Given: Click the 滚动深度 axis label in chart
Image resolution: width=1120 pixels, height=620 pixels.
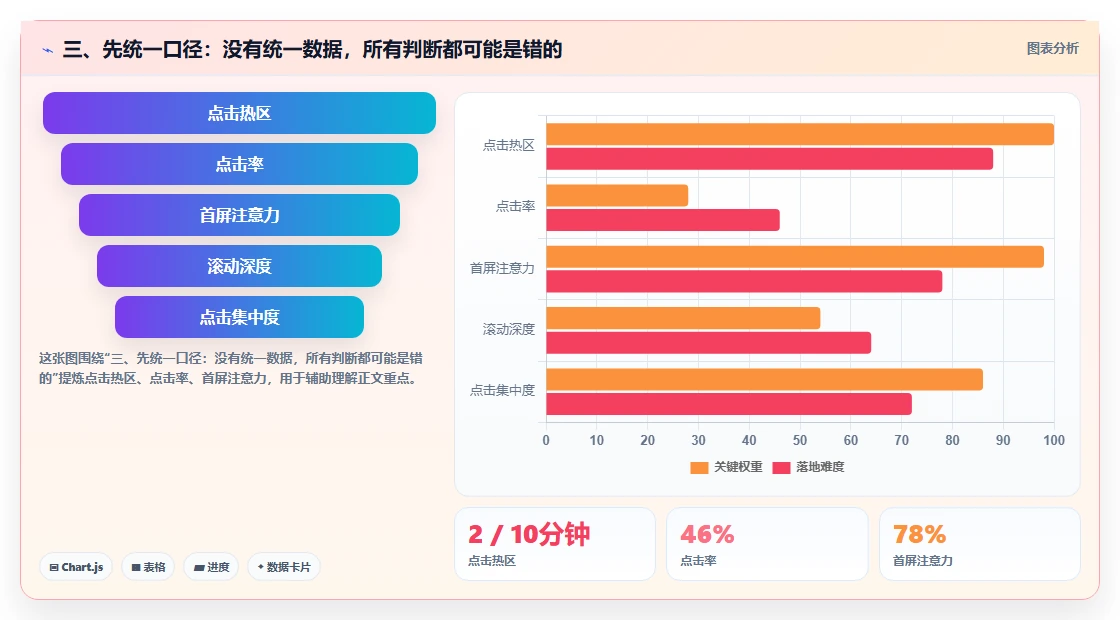Looking at the screenshot, I should [509, 329].
